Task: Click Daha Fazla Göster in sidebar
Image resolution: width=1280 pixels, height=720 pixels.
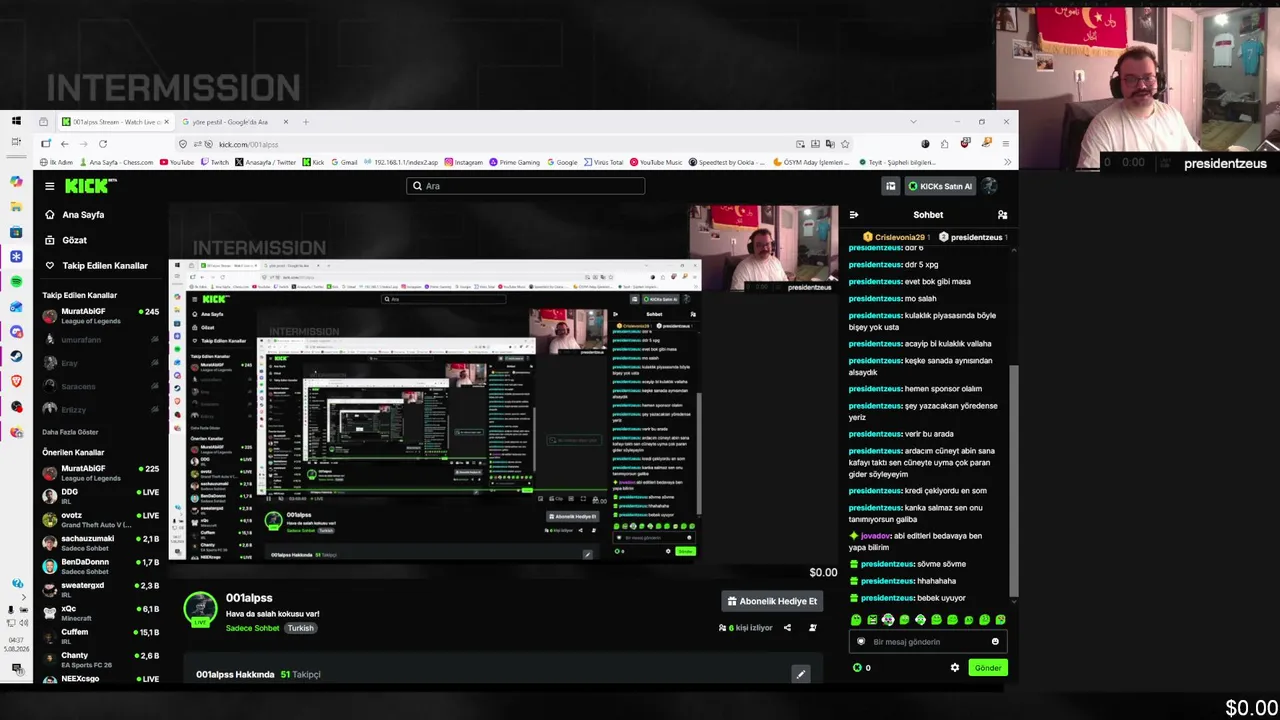Action: coord(70,432)
